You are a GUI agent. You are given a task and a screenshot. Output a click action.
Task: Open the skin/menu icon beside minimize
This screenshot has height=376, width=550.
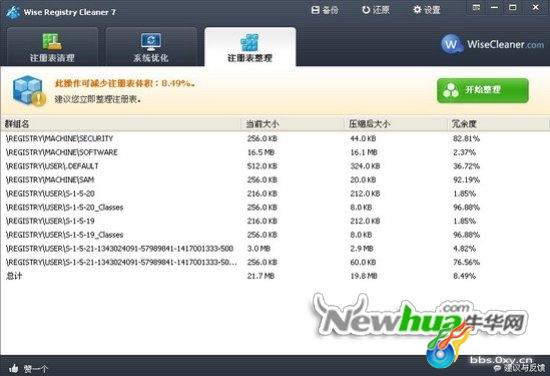476,7
